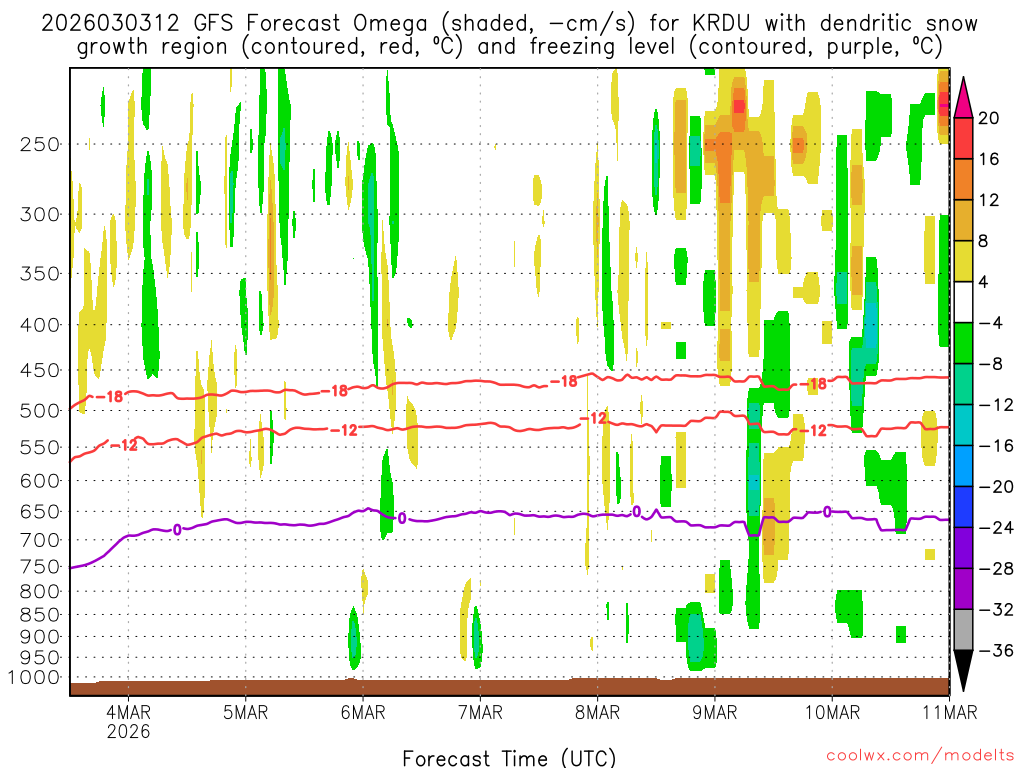The width and height of the screenshot is (1024, 768).
Task: Click the red -12 contour label near 4MAR
Action: click(125, 445)
